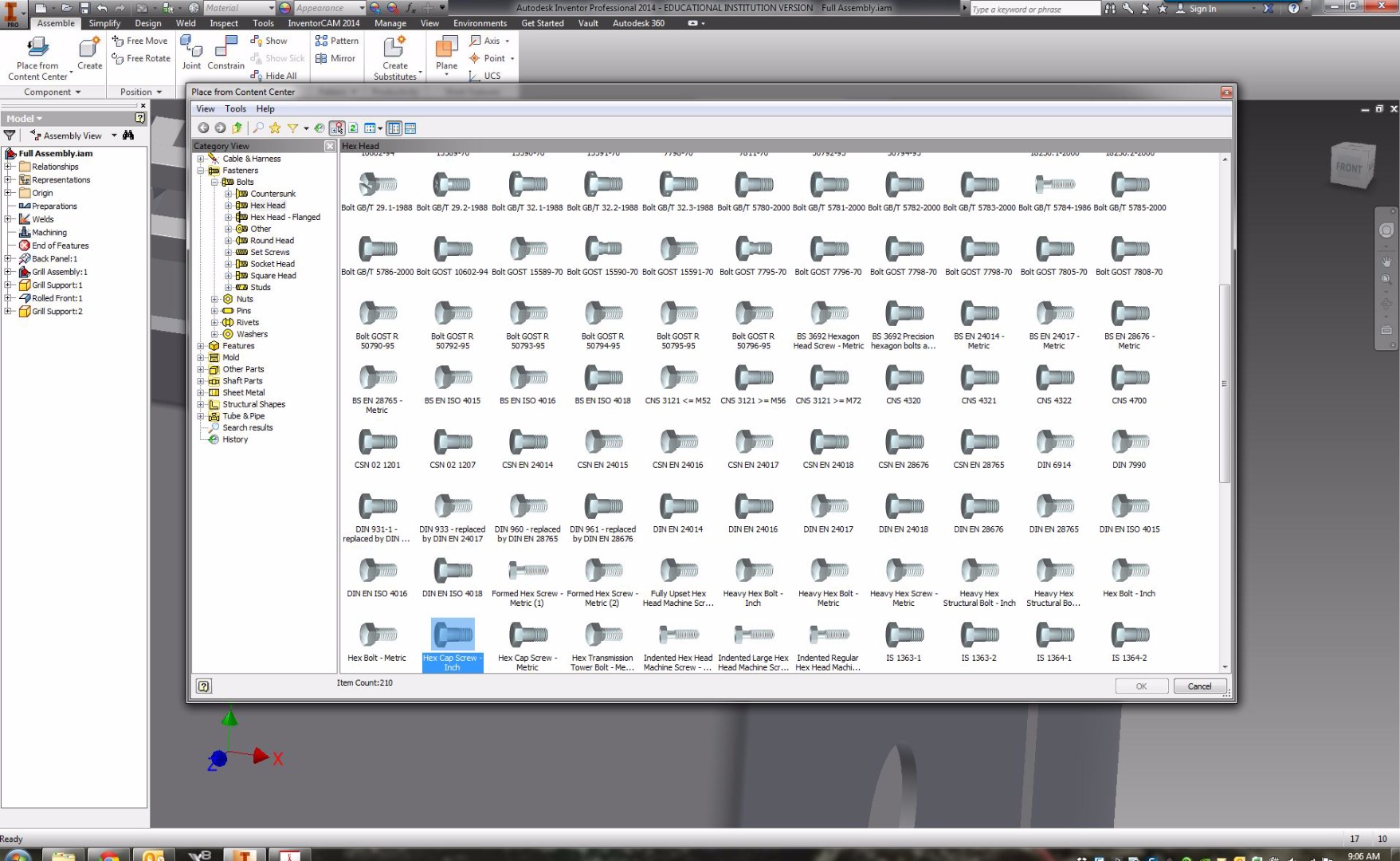The width and height of the screenshot is (1400, 861).
Task: Expand Grill Assembly:1 in model browser
Action: point(8,272)
